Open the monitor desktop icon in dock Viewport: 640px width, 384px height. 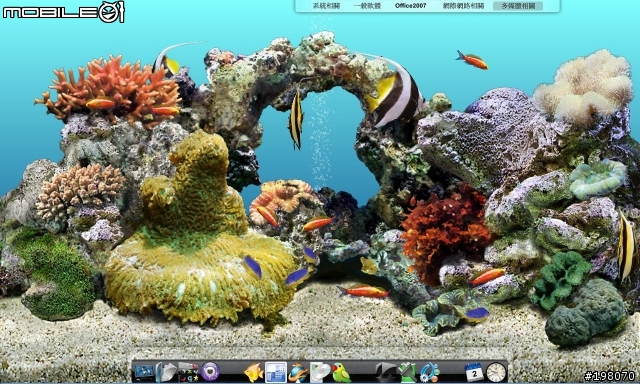145,372
